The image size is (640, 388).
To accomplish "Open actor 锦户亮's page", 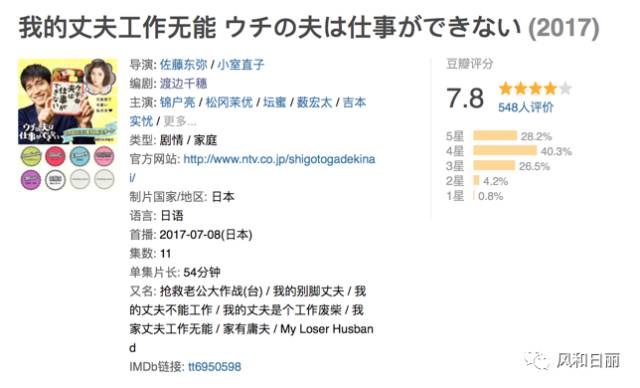I will pos(178,102).
